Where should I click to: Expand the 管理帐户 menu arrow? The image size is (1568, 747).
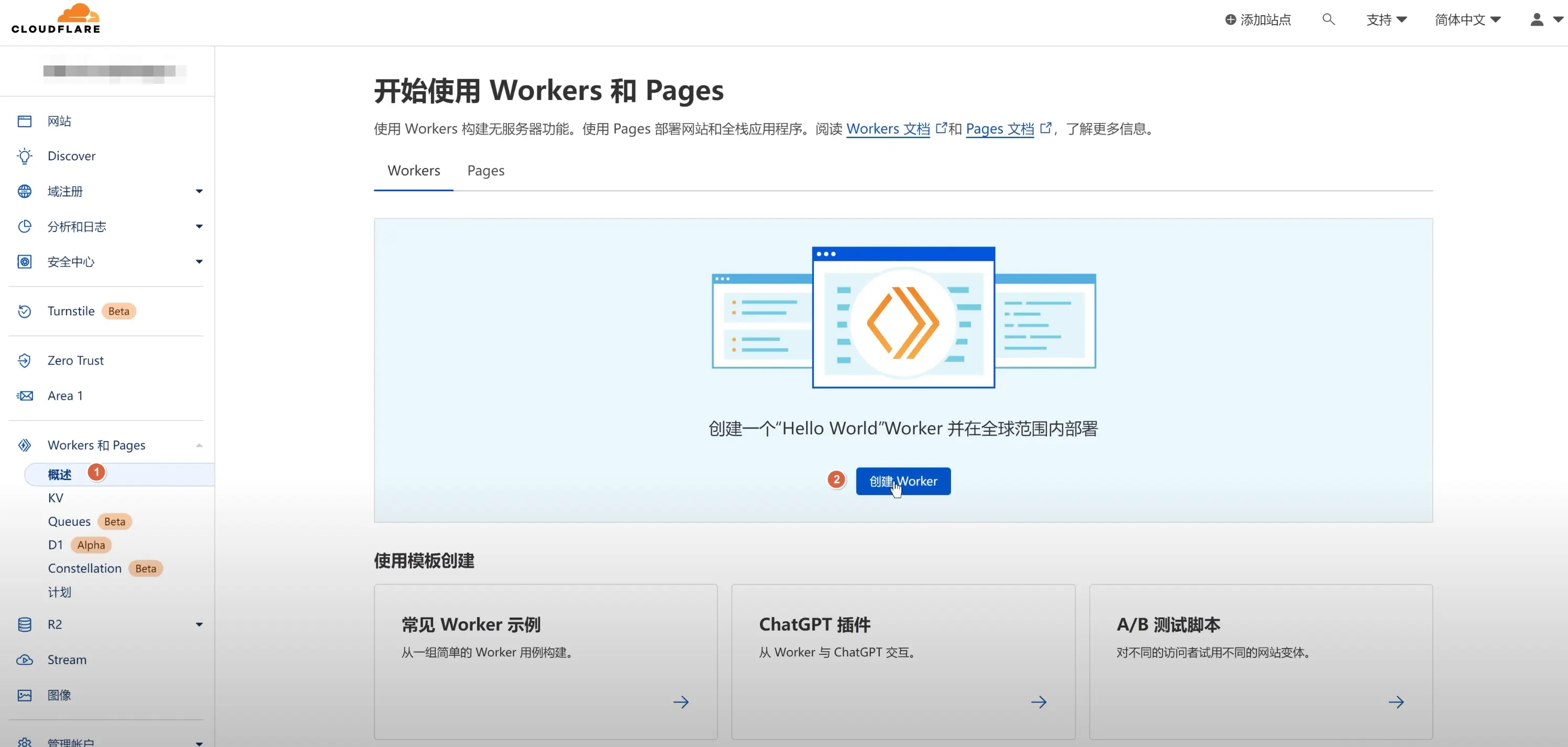point(198,743)
